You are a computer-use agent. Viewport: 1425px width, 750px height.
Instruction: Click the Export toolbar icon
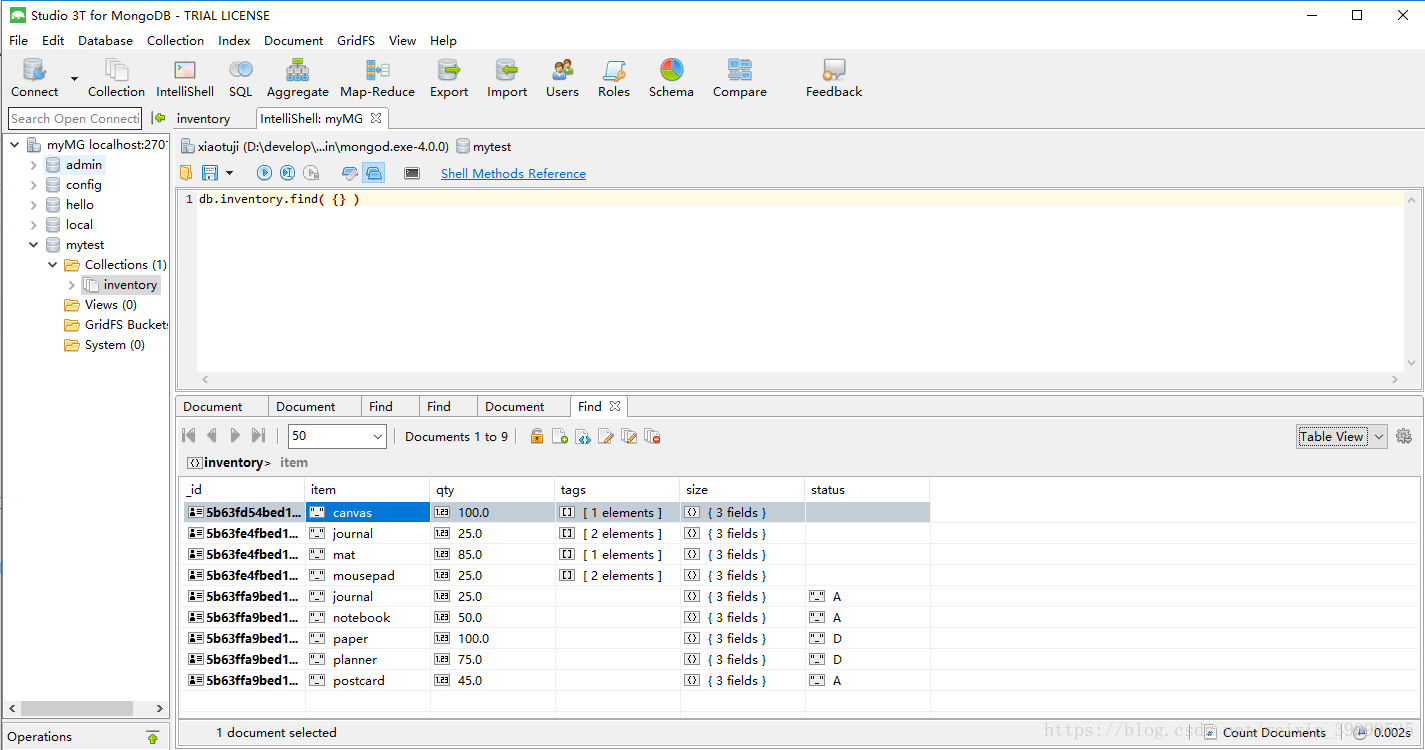(x=449, y=77)
